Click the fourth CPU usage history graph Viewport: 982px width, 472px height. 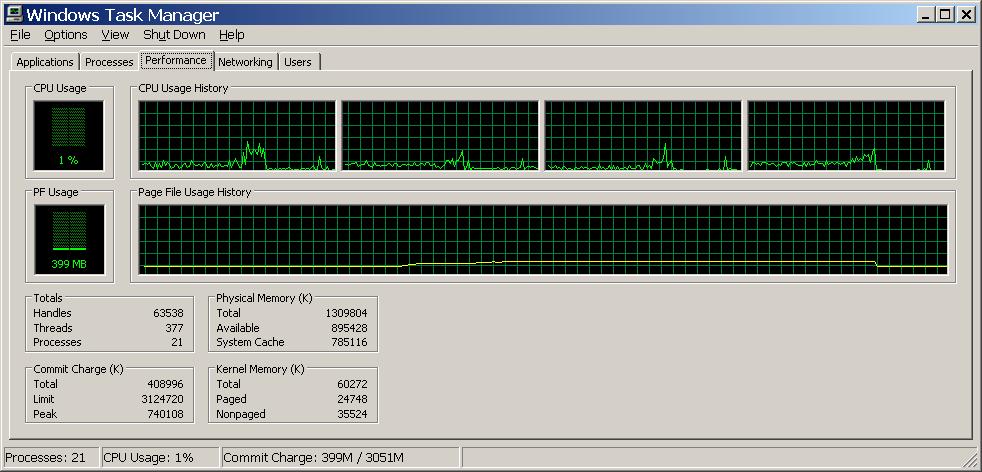(x=846, y=135)
